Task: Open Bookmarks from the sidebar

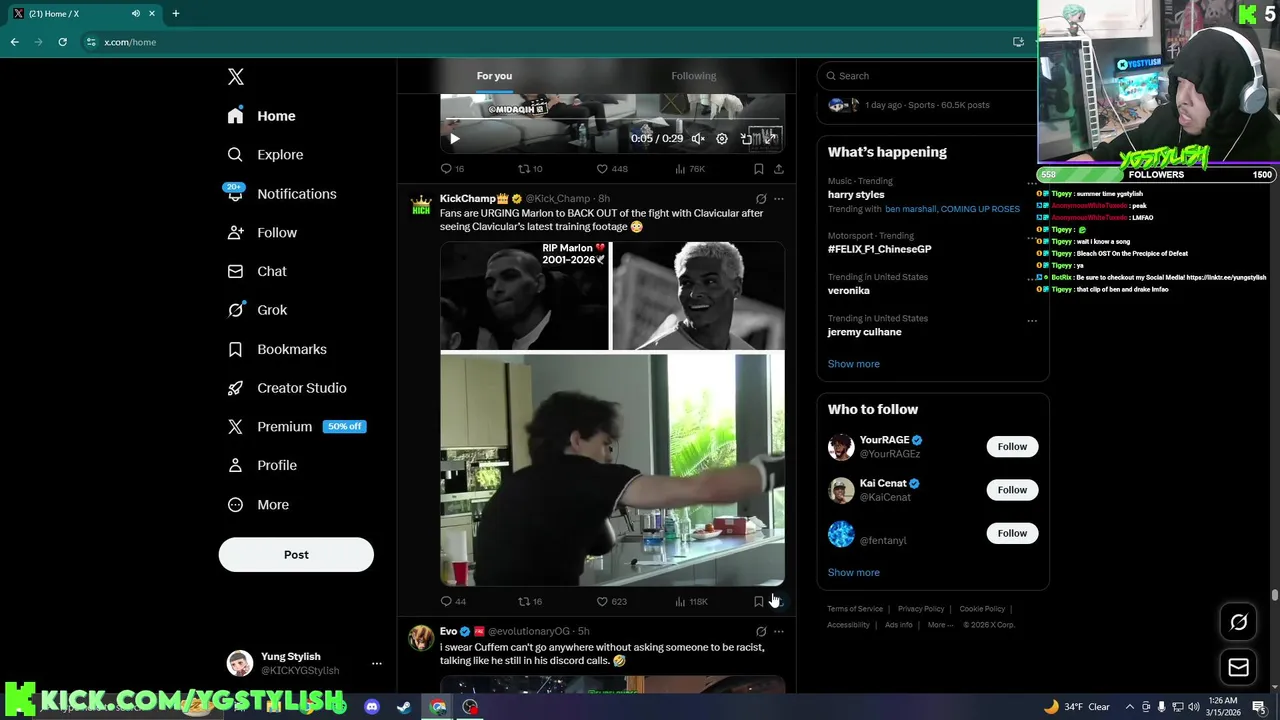Action: pyautogui.click(x=277, y=349)
